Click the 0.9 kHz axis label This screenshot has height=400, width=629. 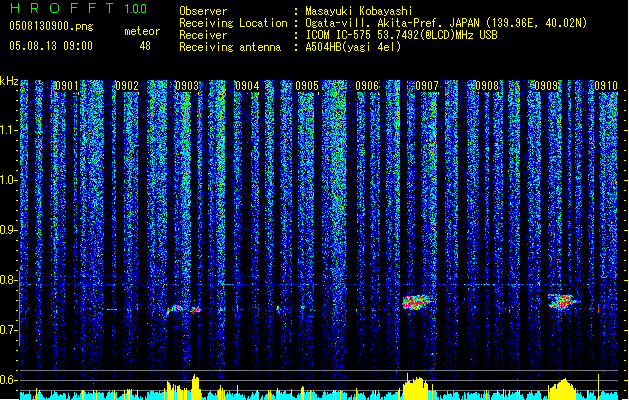(9, 230)
